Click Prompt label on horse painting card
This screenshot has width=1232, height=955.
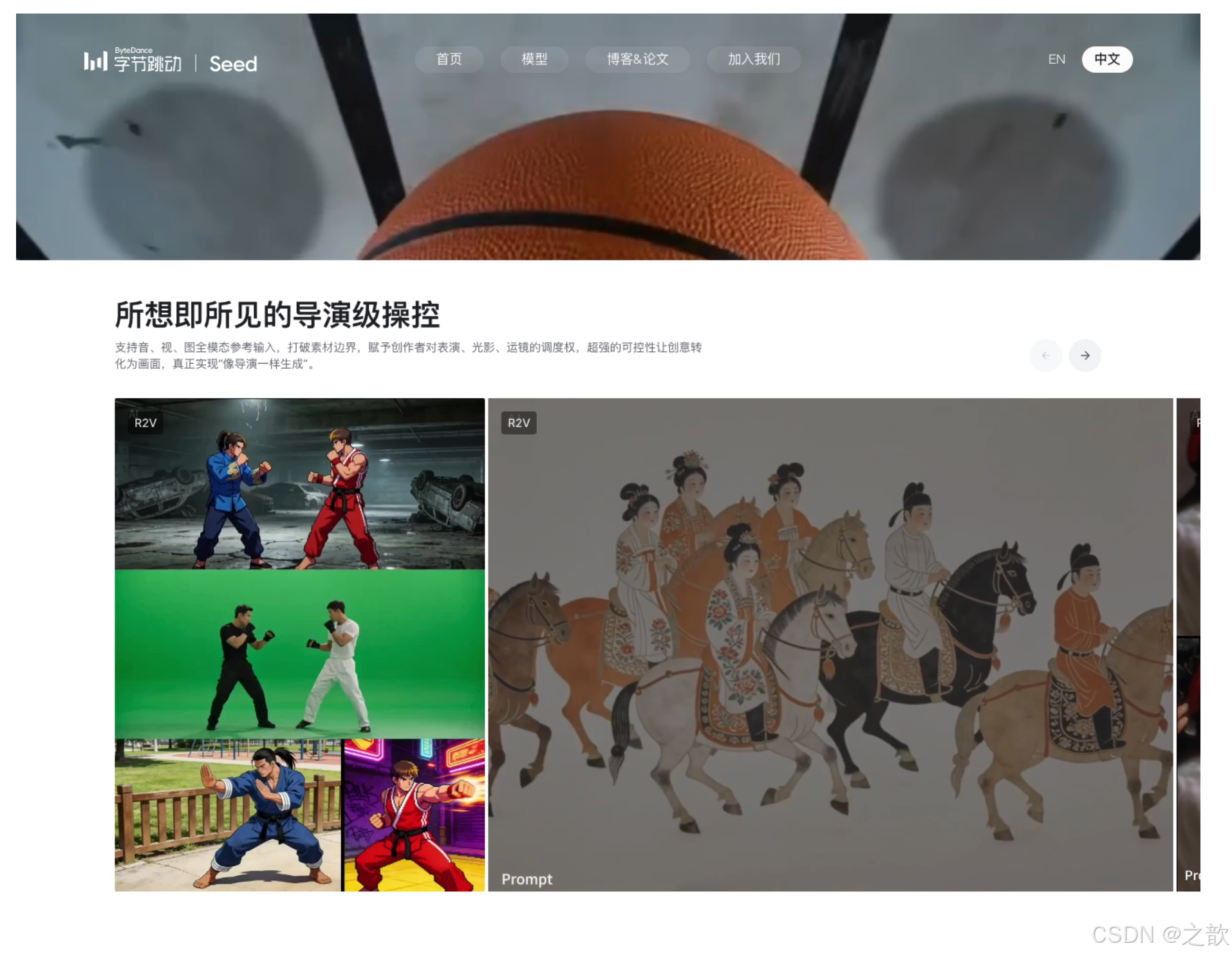(527, 879)
